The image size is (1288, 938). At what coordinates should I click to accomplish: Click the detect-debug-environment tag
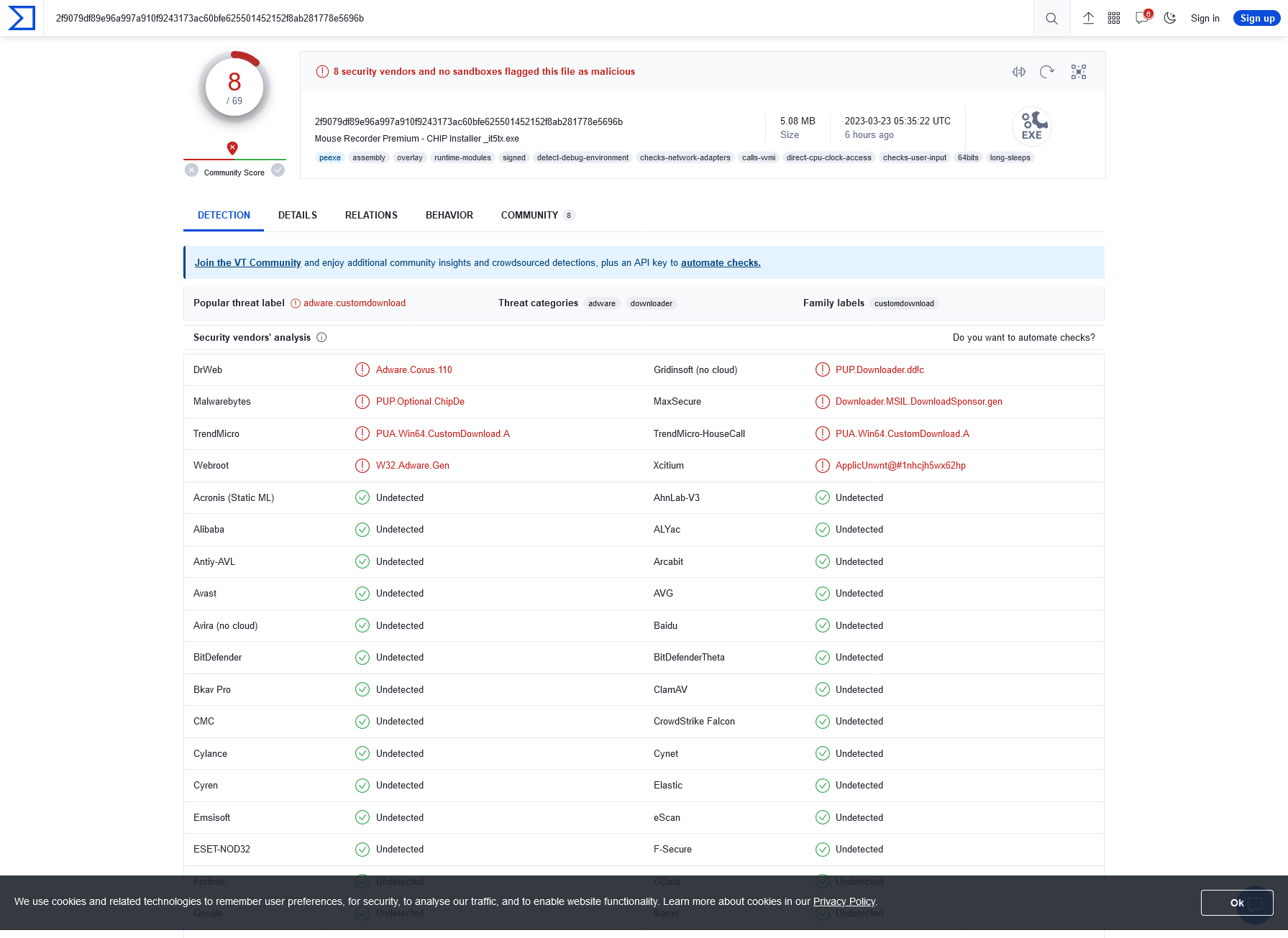(583, 158)
